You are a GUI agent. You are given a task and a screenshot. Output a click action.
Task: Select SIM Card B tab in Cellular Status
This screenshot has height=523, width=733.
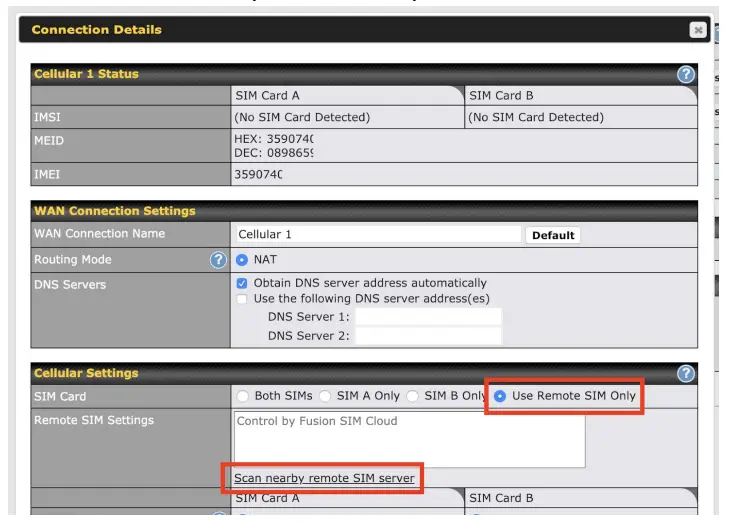581,95
